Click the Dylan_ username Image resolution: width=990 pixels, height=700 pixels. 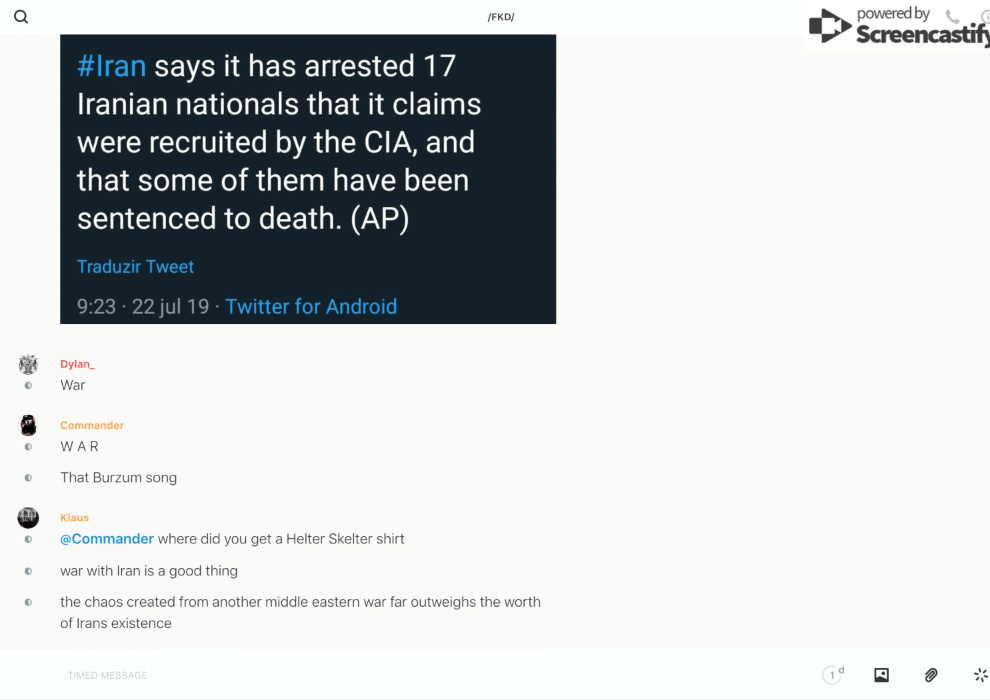tap(77, 364)
